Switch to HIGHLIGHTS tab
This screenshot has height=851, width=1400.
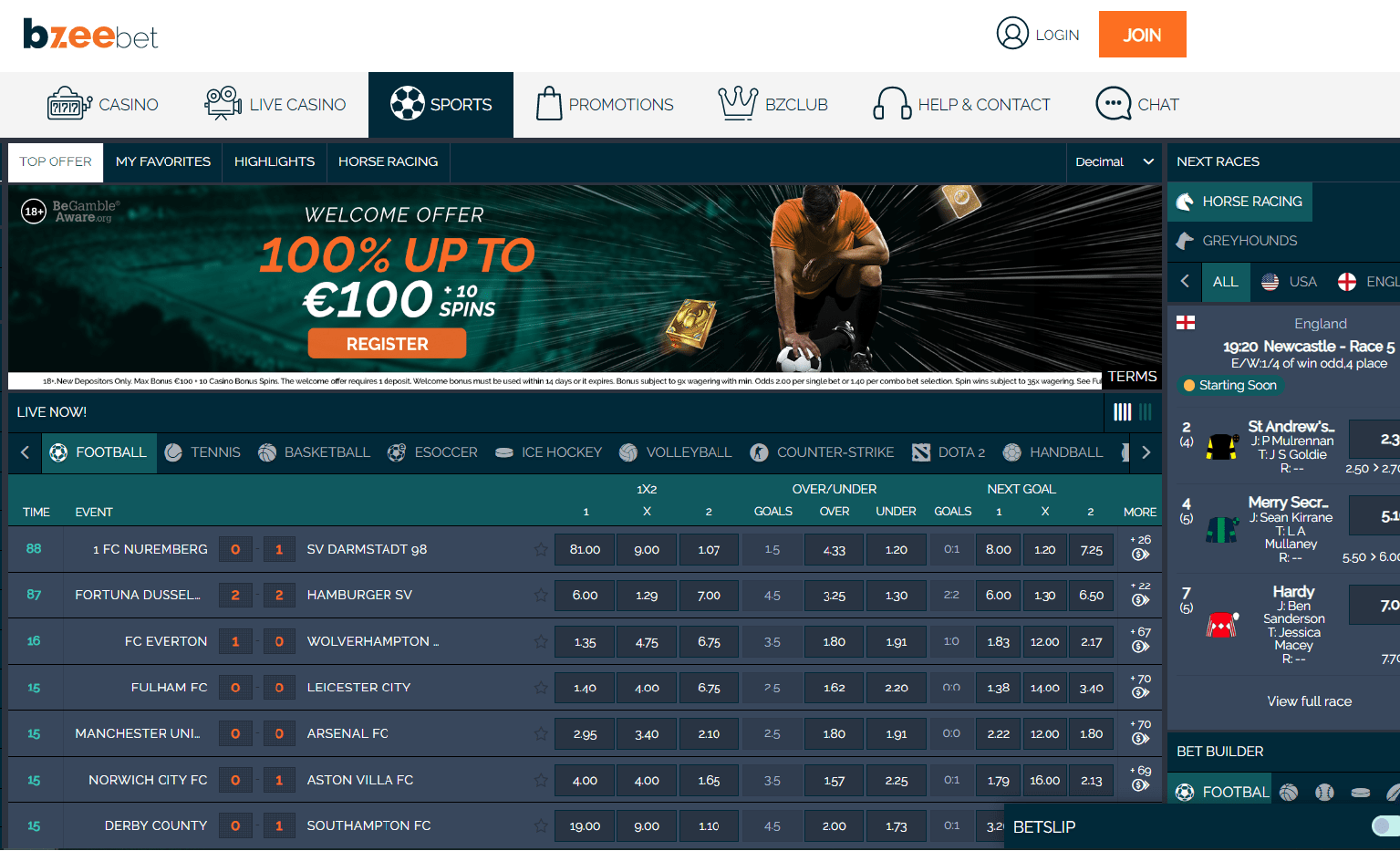(275, 161)
